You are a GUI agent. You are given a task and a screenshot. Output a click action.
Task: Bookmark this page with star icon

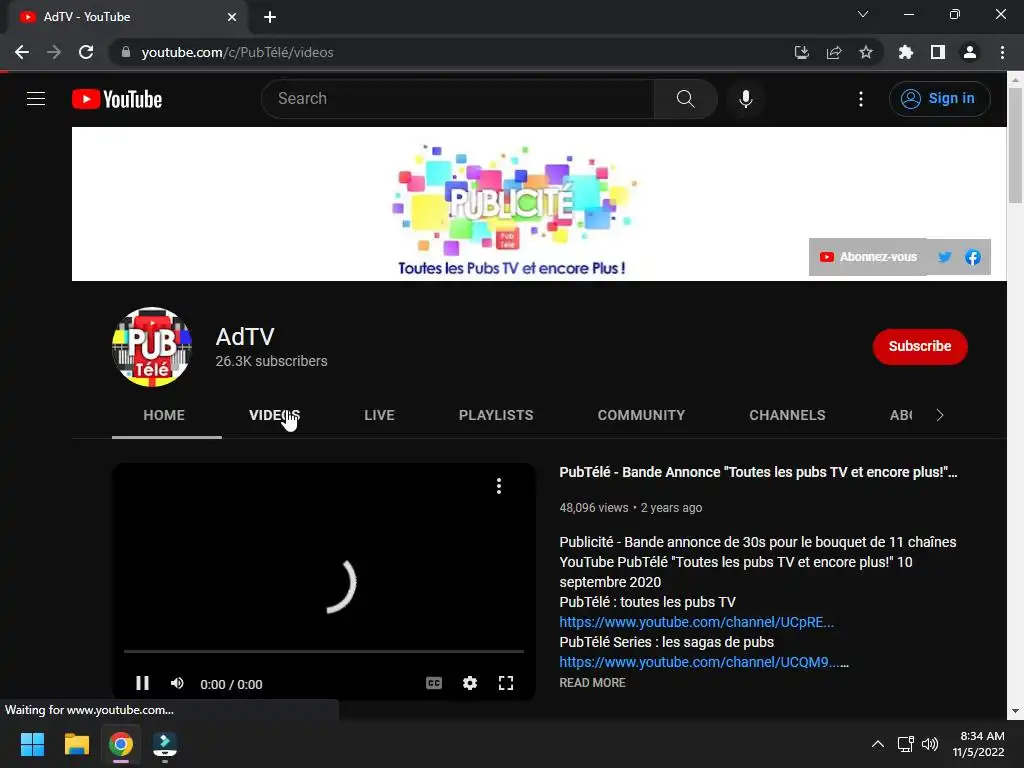click(865, 52)
